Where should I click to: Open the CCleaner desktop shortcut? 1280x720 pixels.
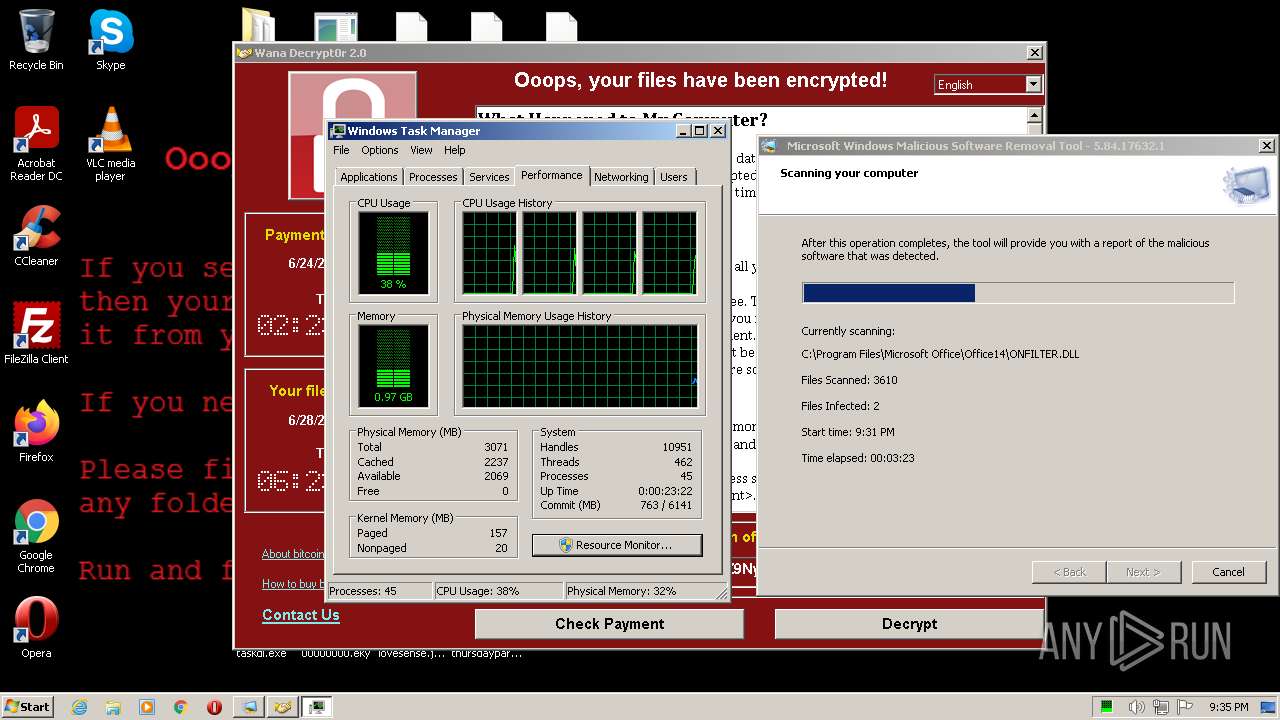[x=36, y=236]
